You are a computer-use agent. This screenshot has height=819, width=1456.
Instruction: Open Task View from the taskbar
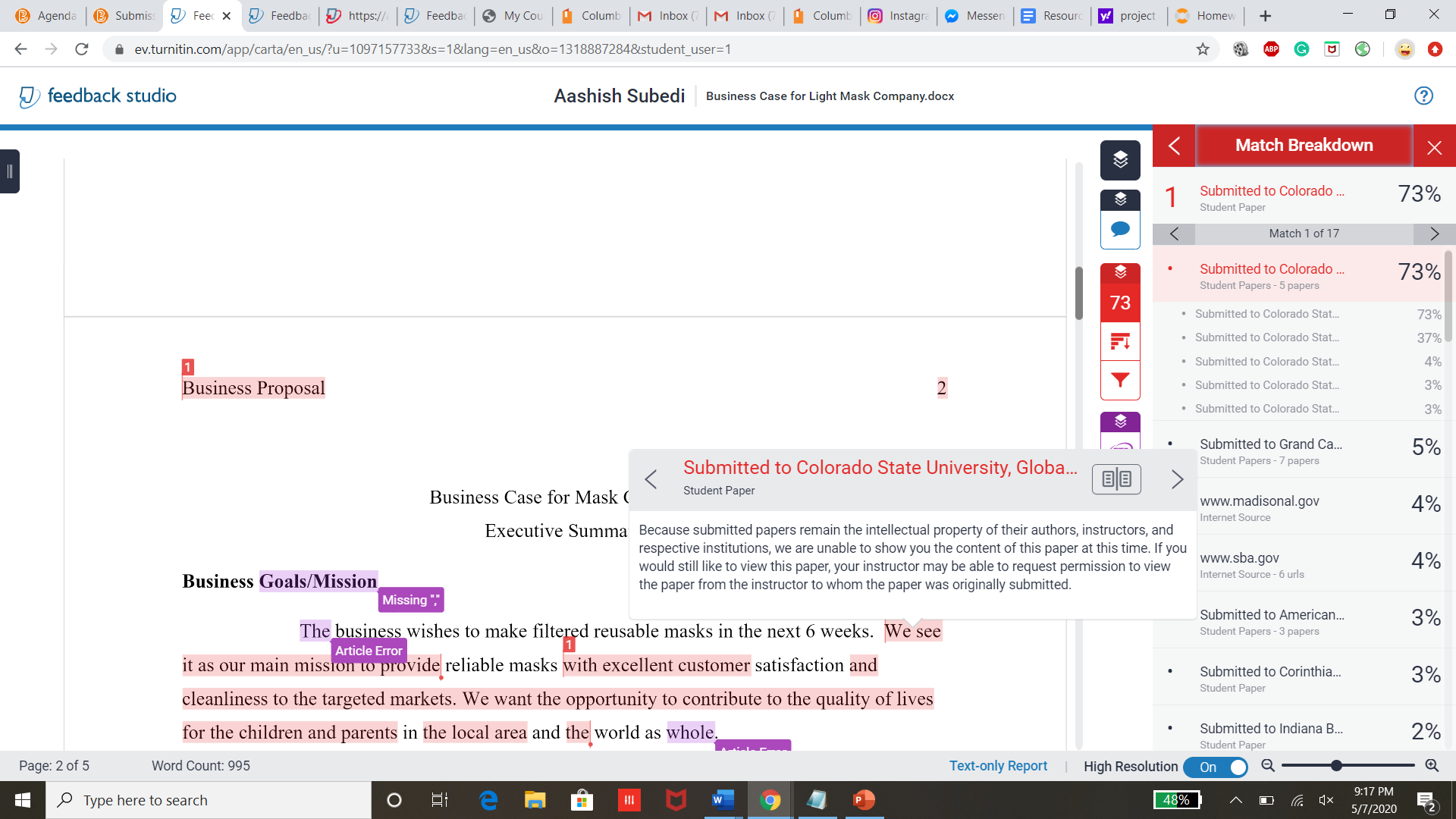coord(440,800)
